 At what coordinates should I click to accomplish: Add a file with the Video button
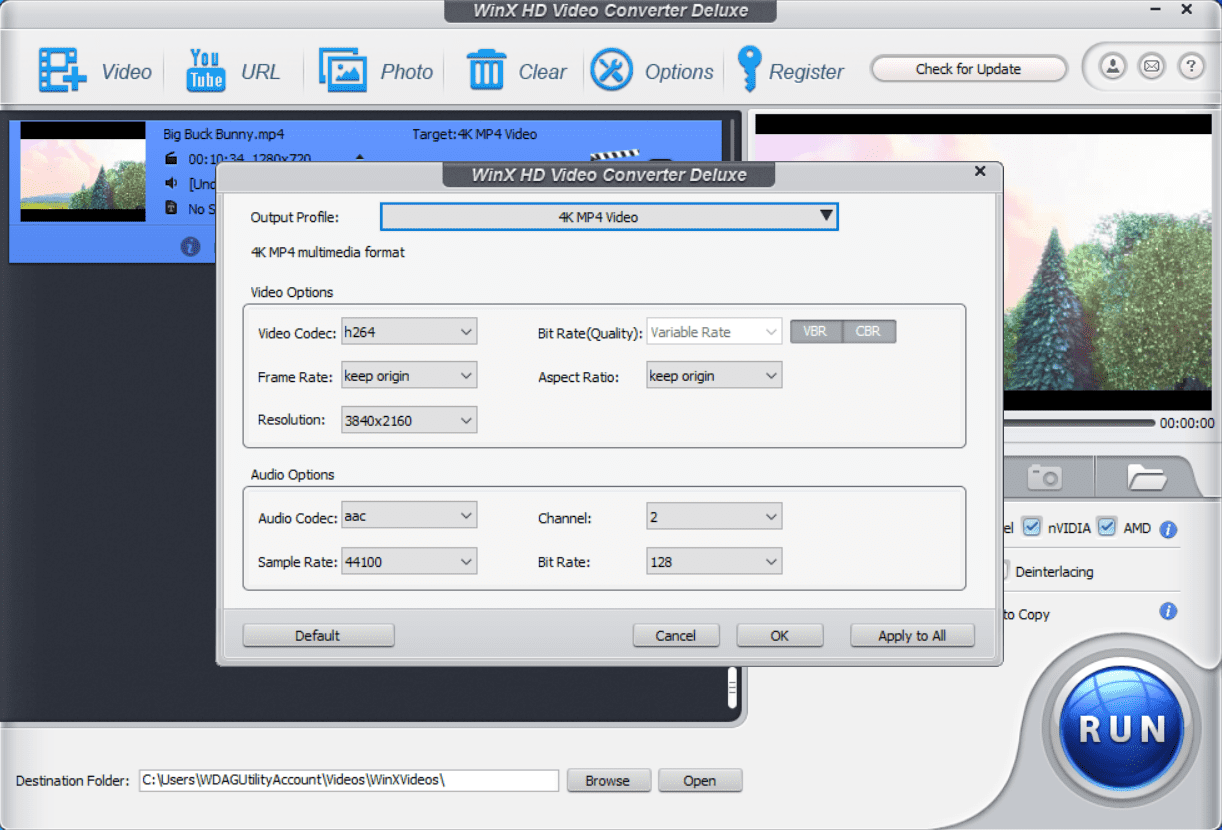pyautogui.click(x=94, y=71)
